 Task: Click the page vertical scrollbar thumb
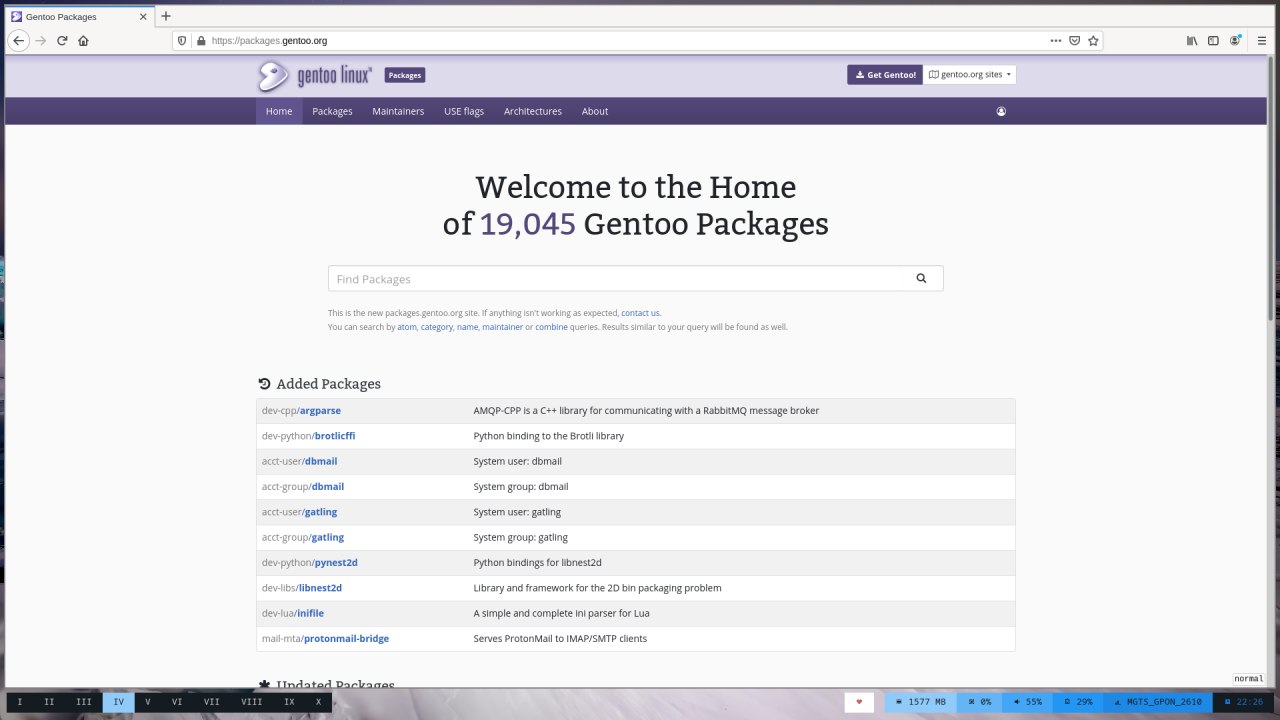(x=1272, y=190)
